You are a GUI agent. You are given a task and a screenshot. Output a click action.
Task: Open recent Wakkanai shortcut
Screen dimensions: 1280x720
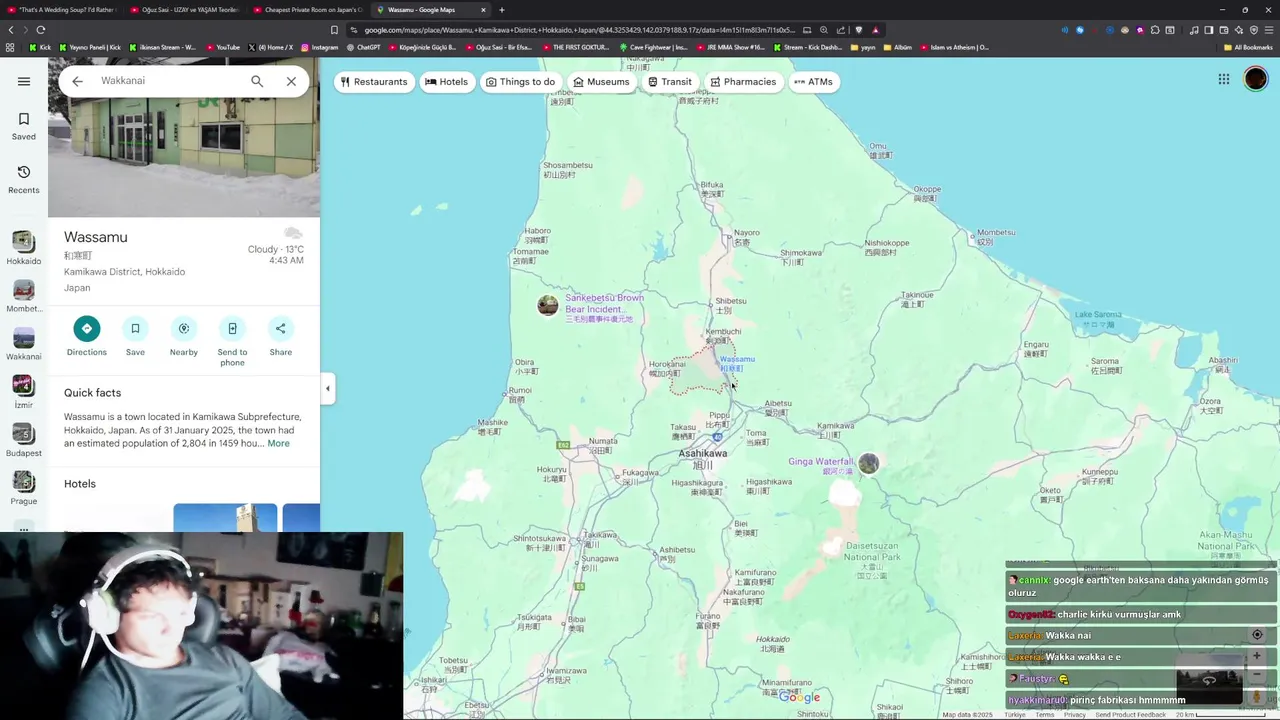(x=24, y=344)
